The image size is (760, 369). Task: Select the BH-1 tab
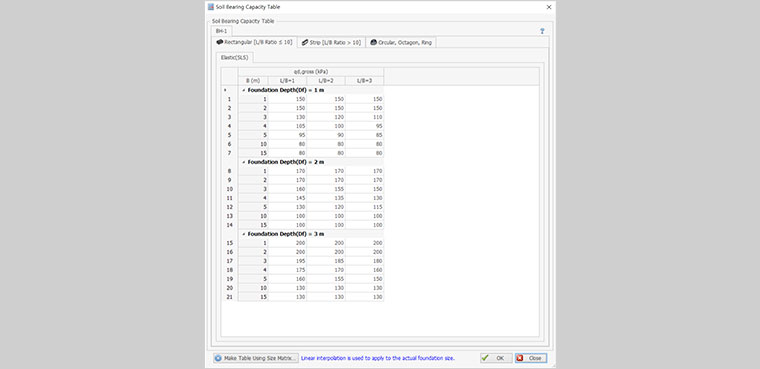[x=221, y=31]
